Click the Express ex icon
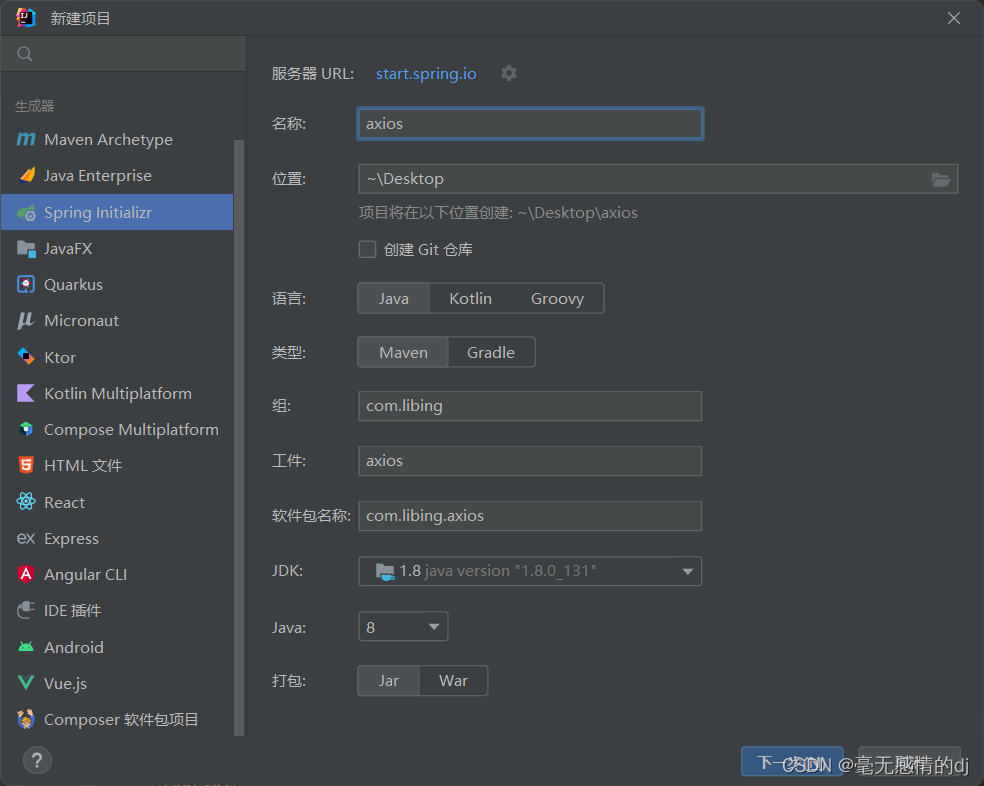 26,538
